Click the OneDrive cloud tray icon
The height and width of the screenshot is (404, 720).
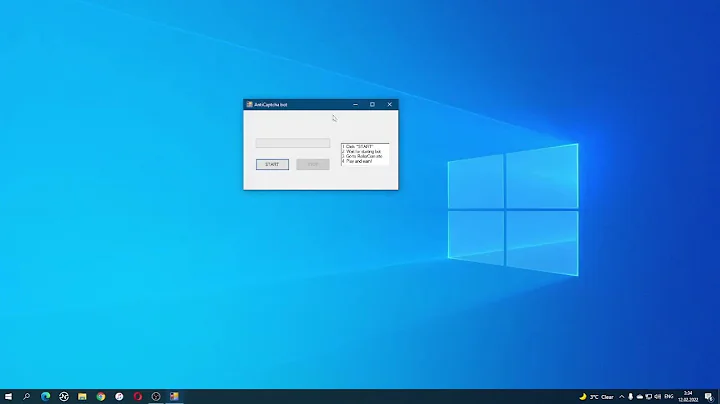(x=640, y=397)
